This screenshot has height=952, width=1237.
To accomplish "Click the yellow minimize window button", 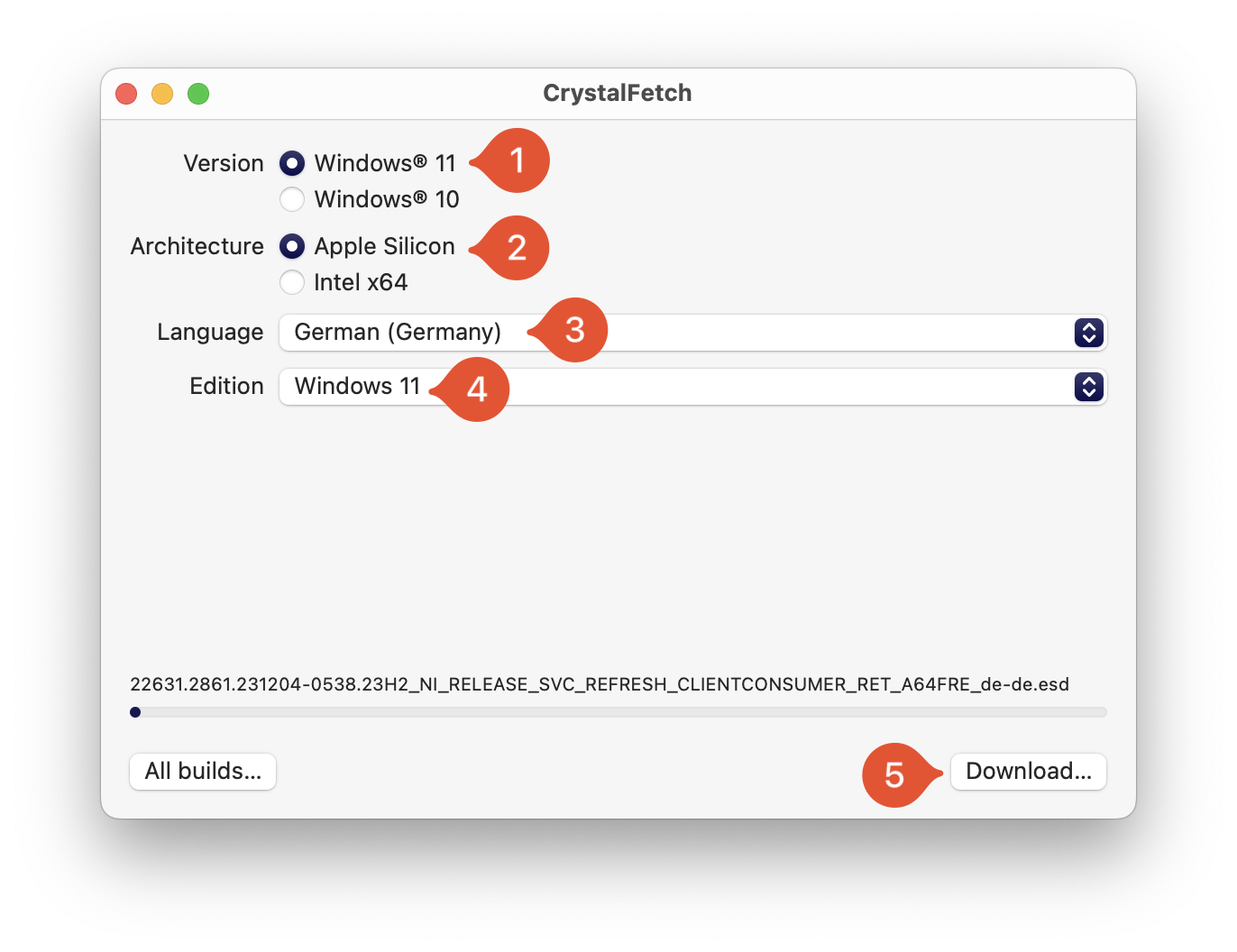I will pos(162,94).
